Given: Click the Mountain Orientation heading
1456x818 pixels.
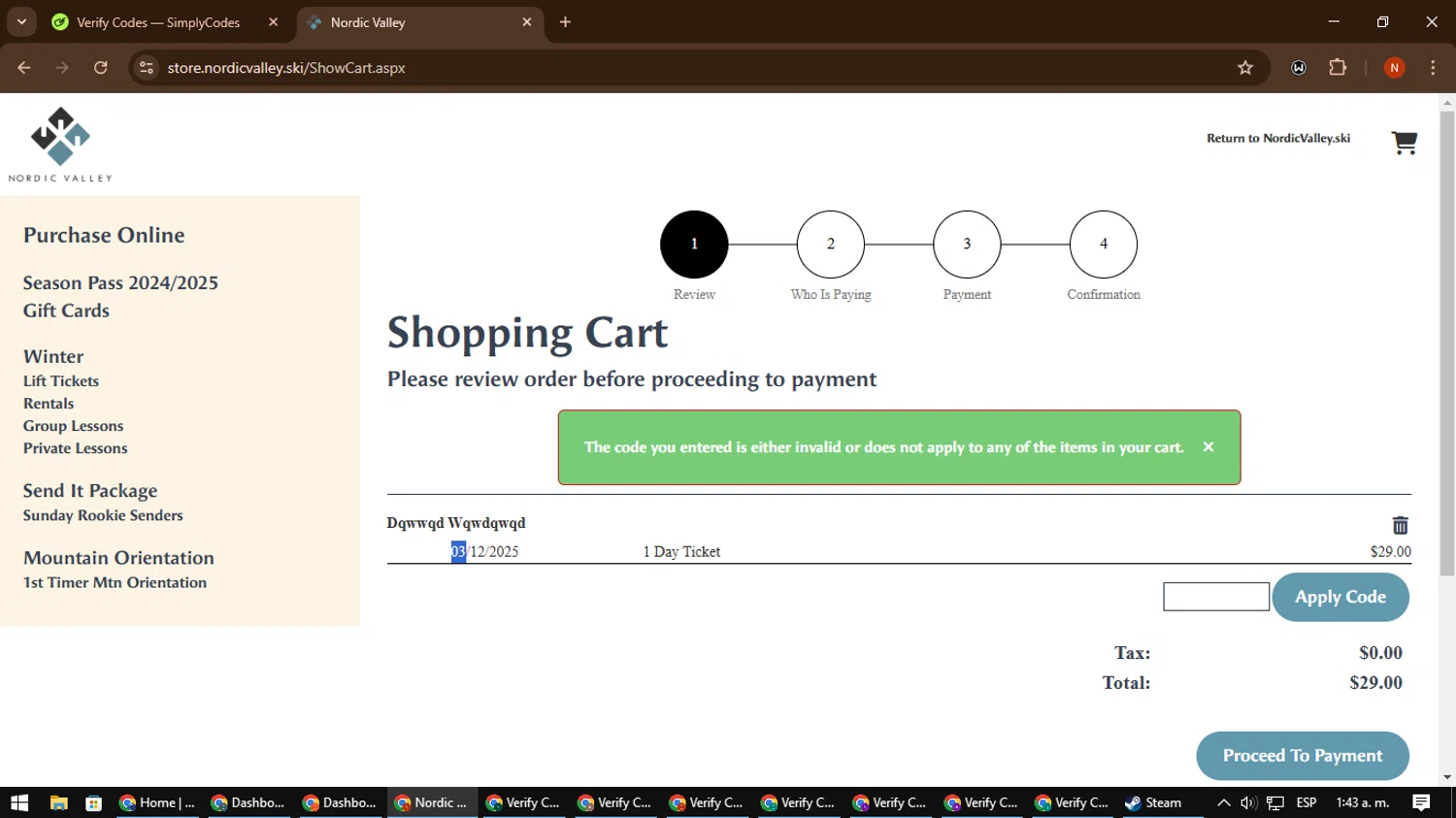Looking at the screenshot, I should point(118,558).
